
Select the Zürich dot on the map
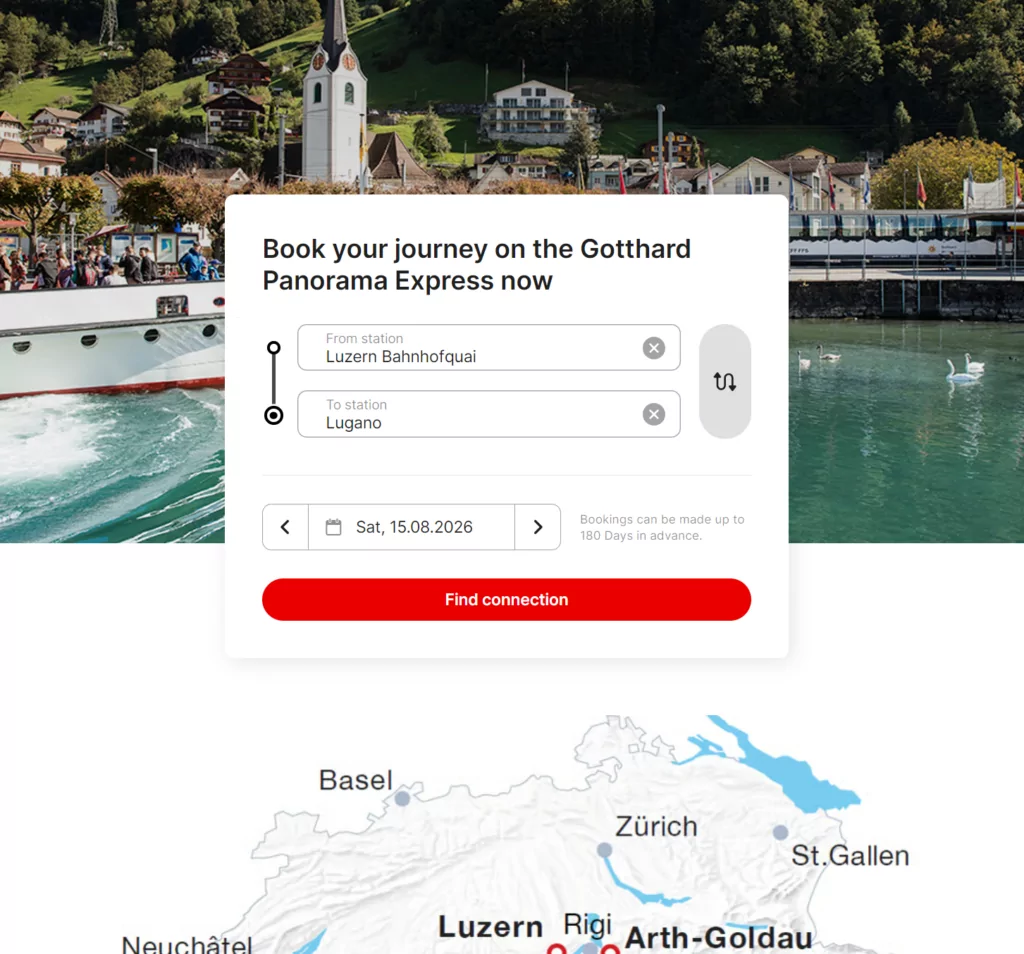tap(605, 850)
